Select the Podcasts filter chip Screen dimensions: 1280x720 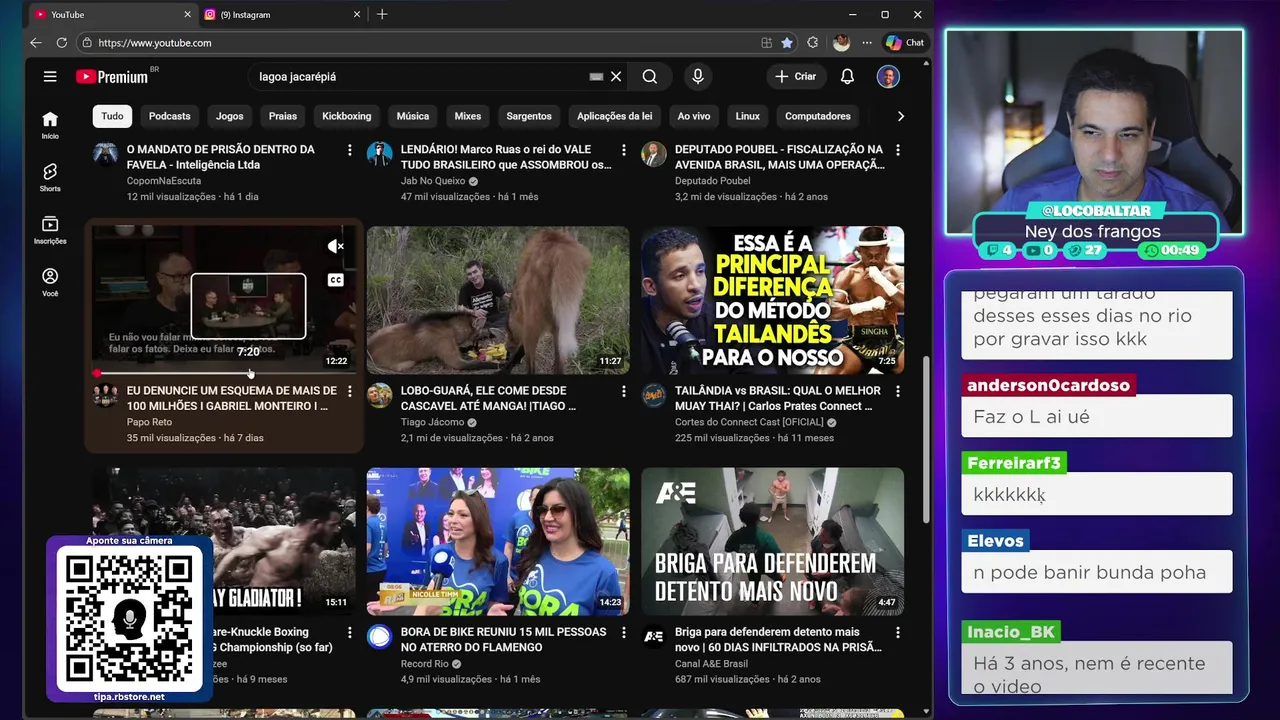170,116
